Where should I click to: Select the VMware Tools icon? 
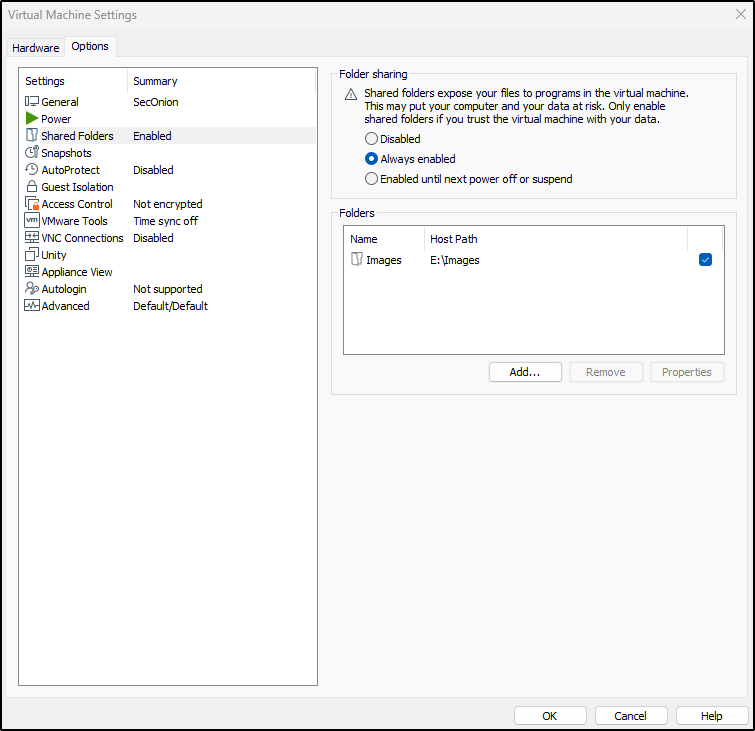(32, 221)
